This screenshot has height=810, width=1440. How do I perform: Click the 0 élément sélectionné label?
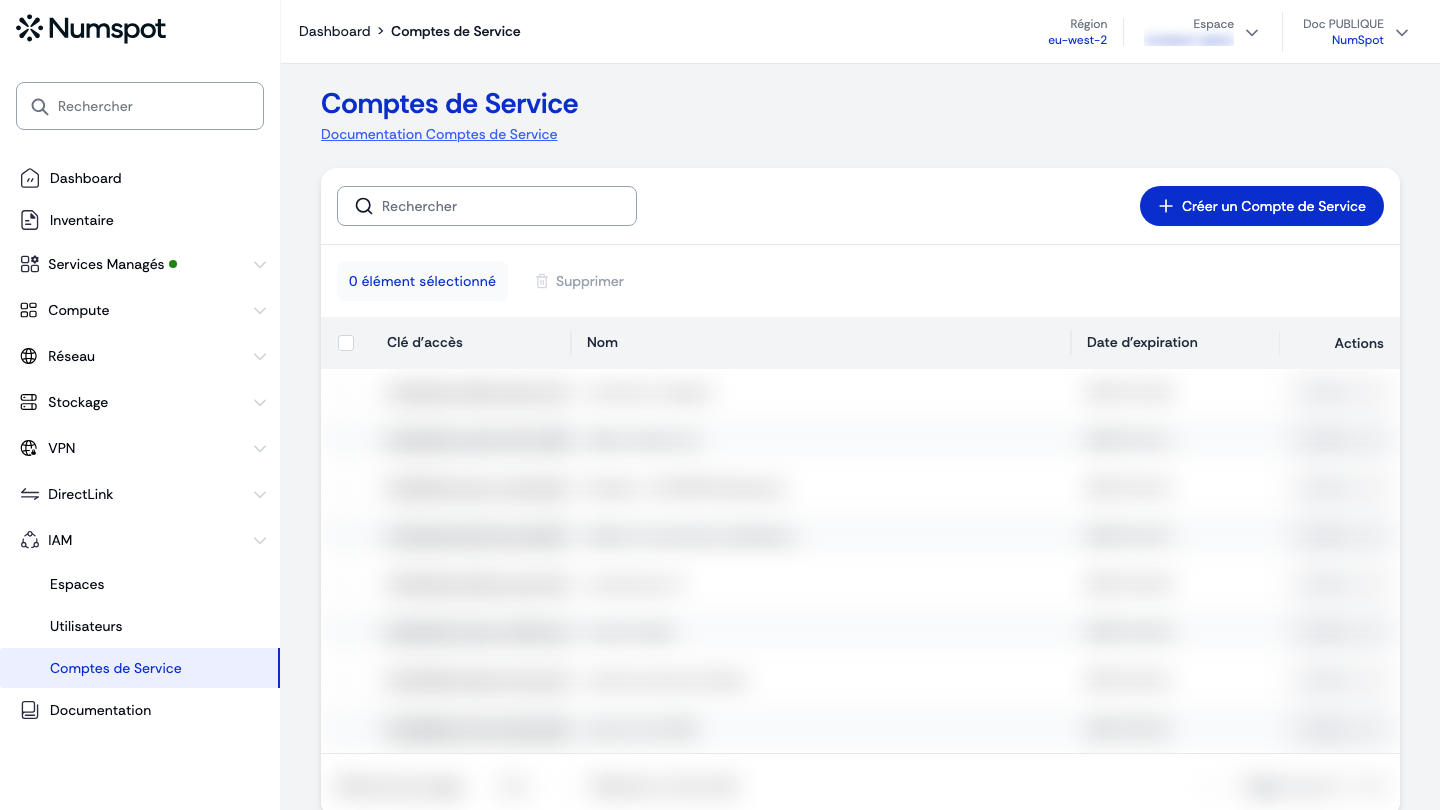[422, 281]
